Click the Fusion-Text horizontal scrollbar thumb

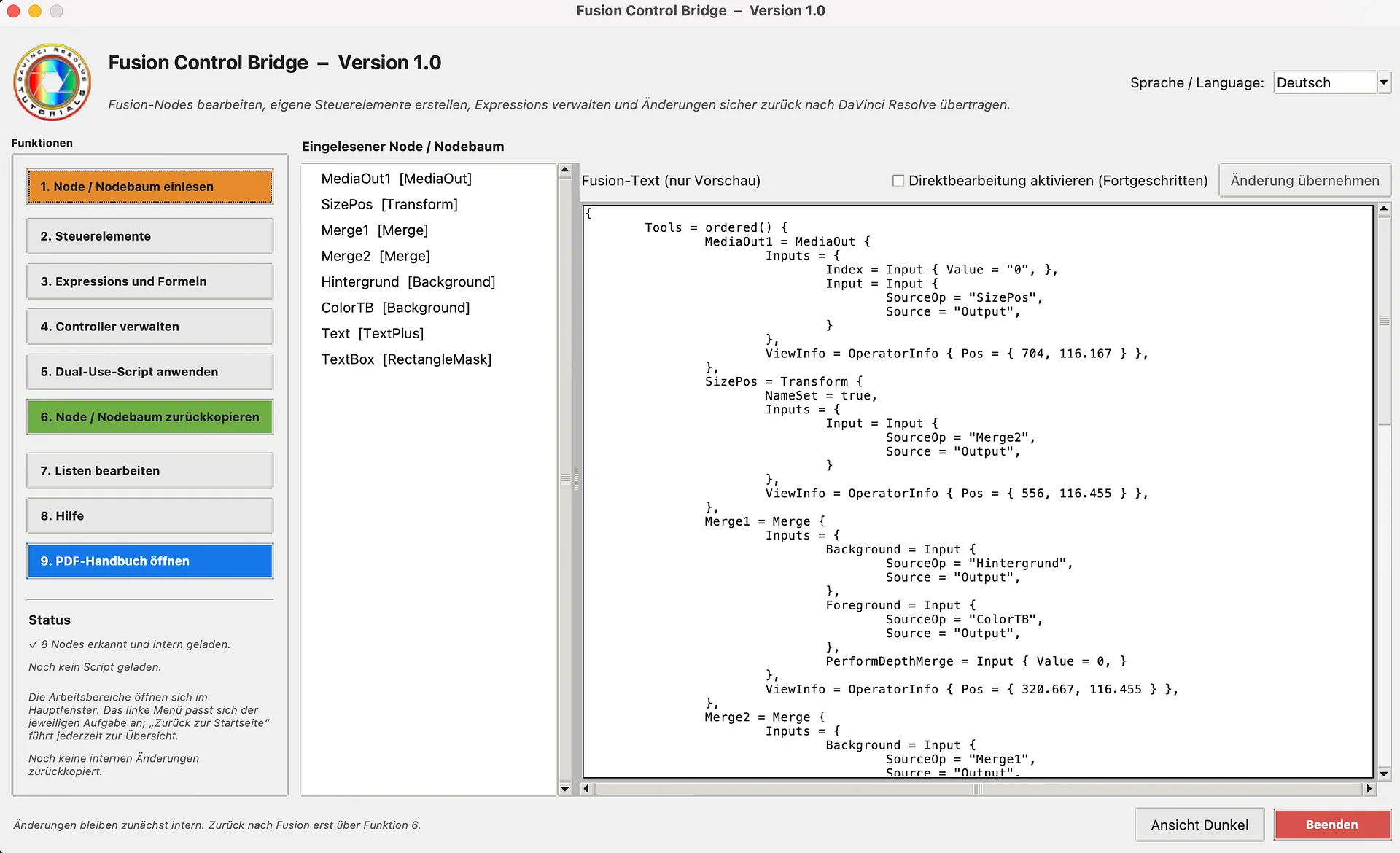tap(978, 789)
